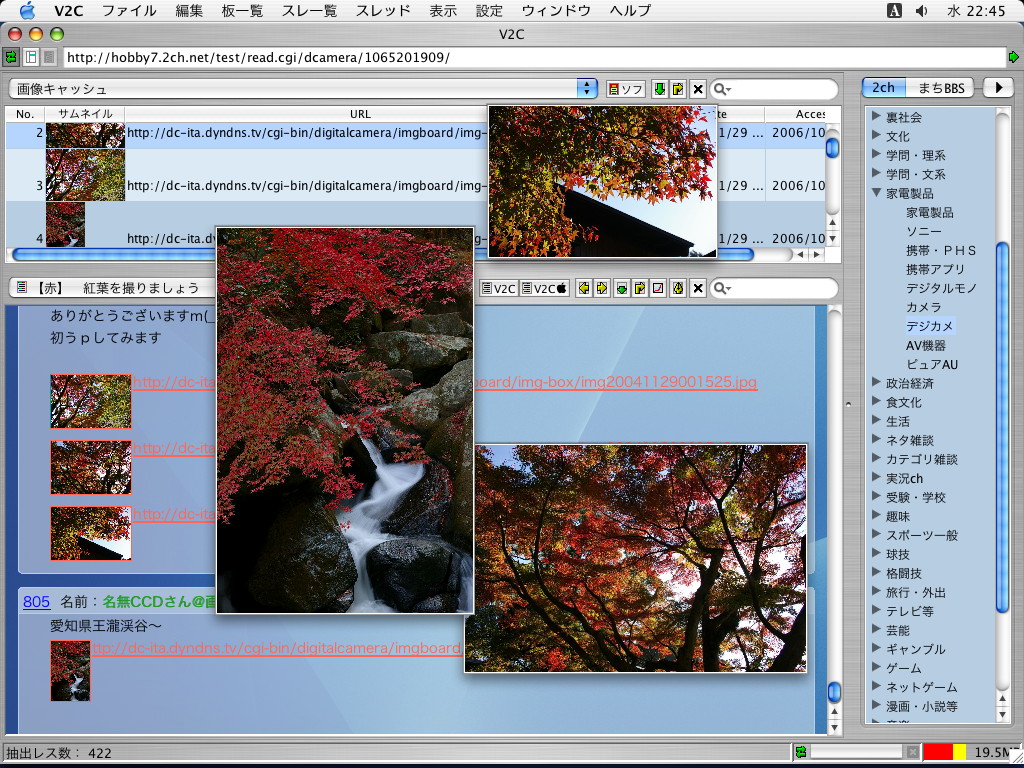Viewport: 1024px width, 768px height.
Task: Click the V2C button in thread toolbar
Action: [498, 289]
